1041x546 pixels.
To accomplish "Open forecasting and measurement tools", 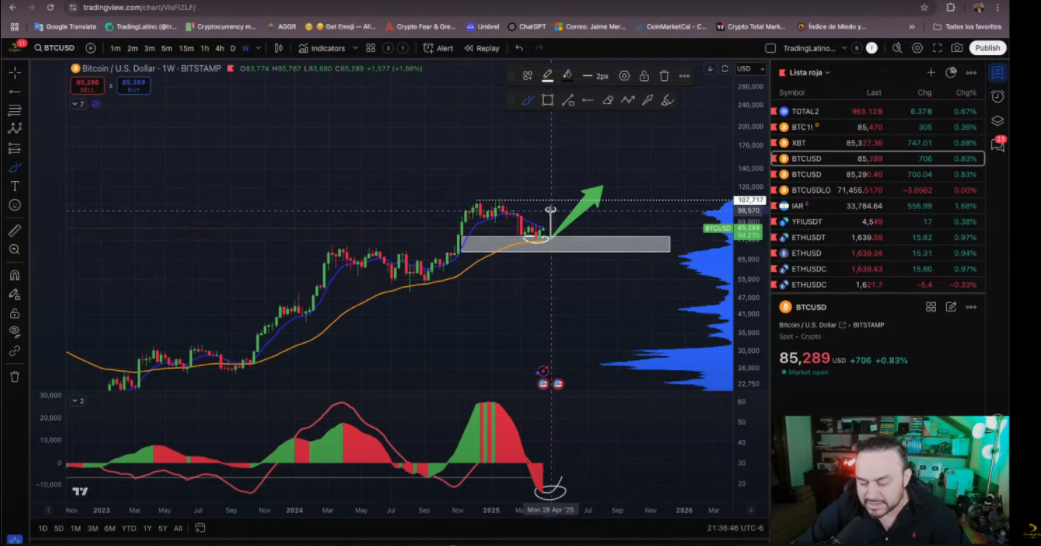I will click(15, 148).
